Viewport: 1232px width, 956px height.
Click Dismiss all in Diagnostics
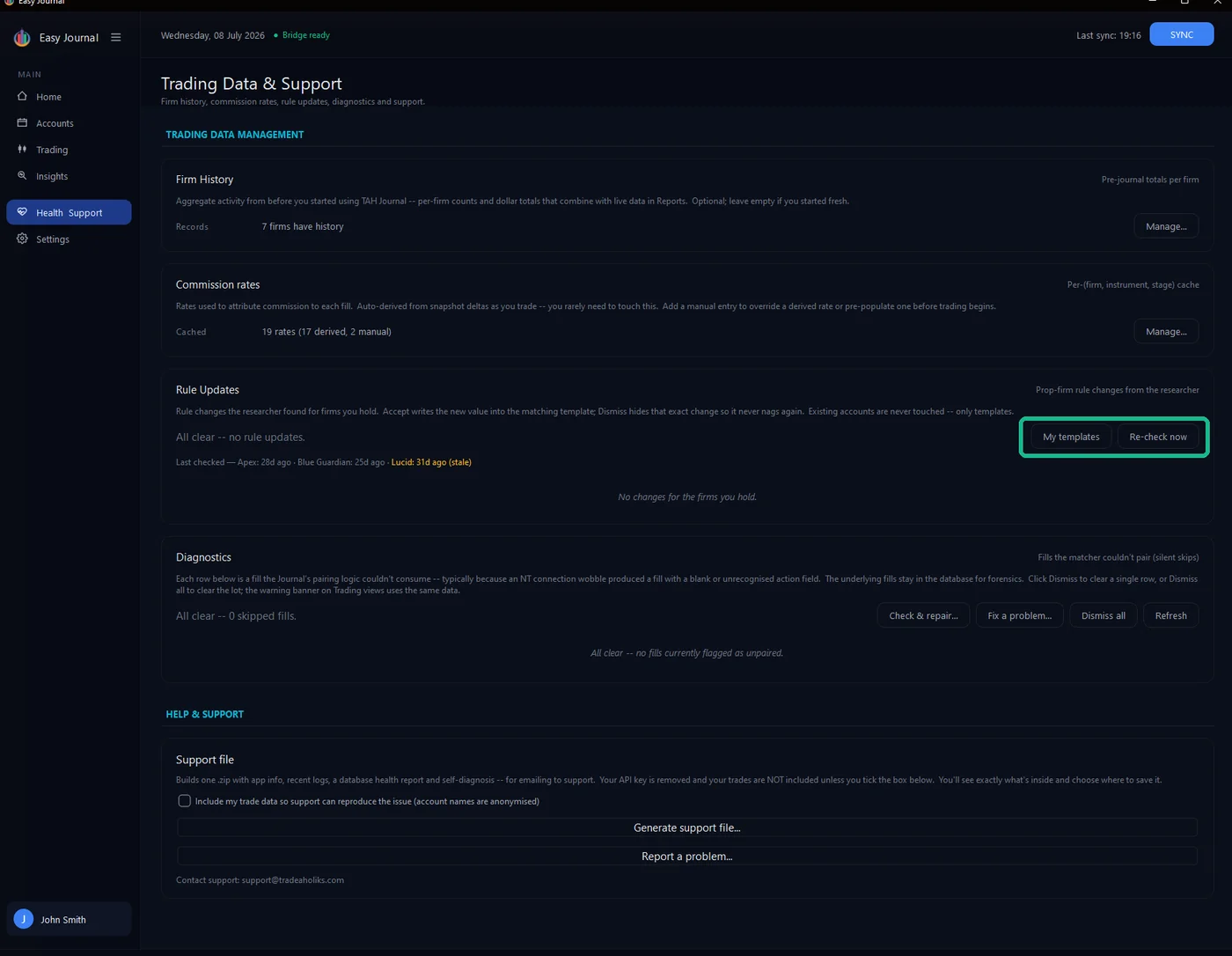[1103, 615]
